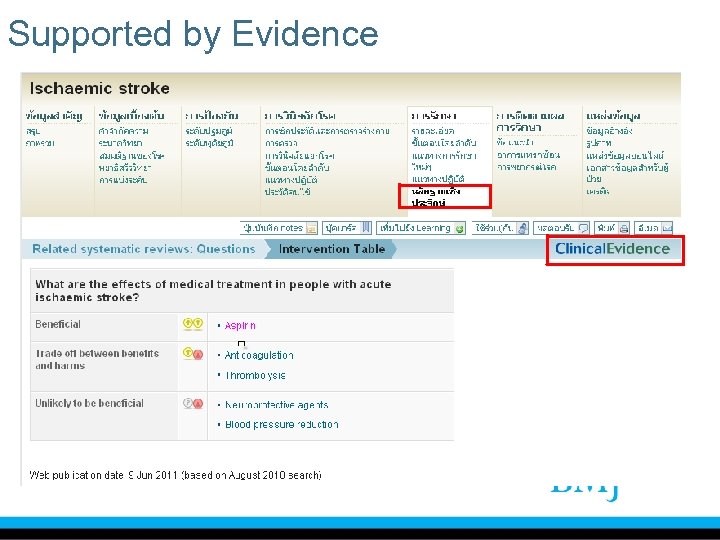
Task: Click the acute ischaemic stroke question heading
Action: click(213, 291)
